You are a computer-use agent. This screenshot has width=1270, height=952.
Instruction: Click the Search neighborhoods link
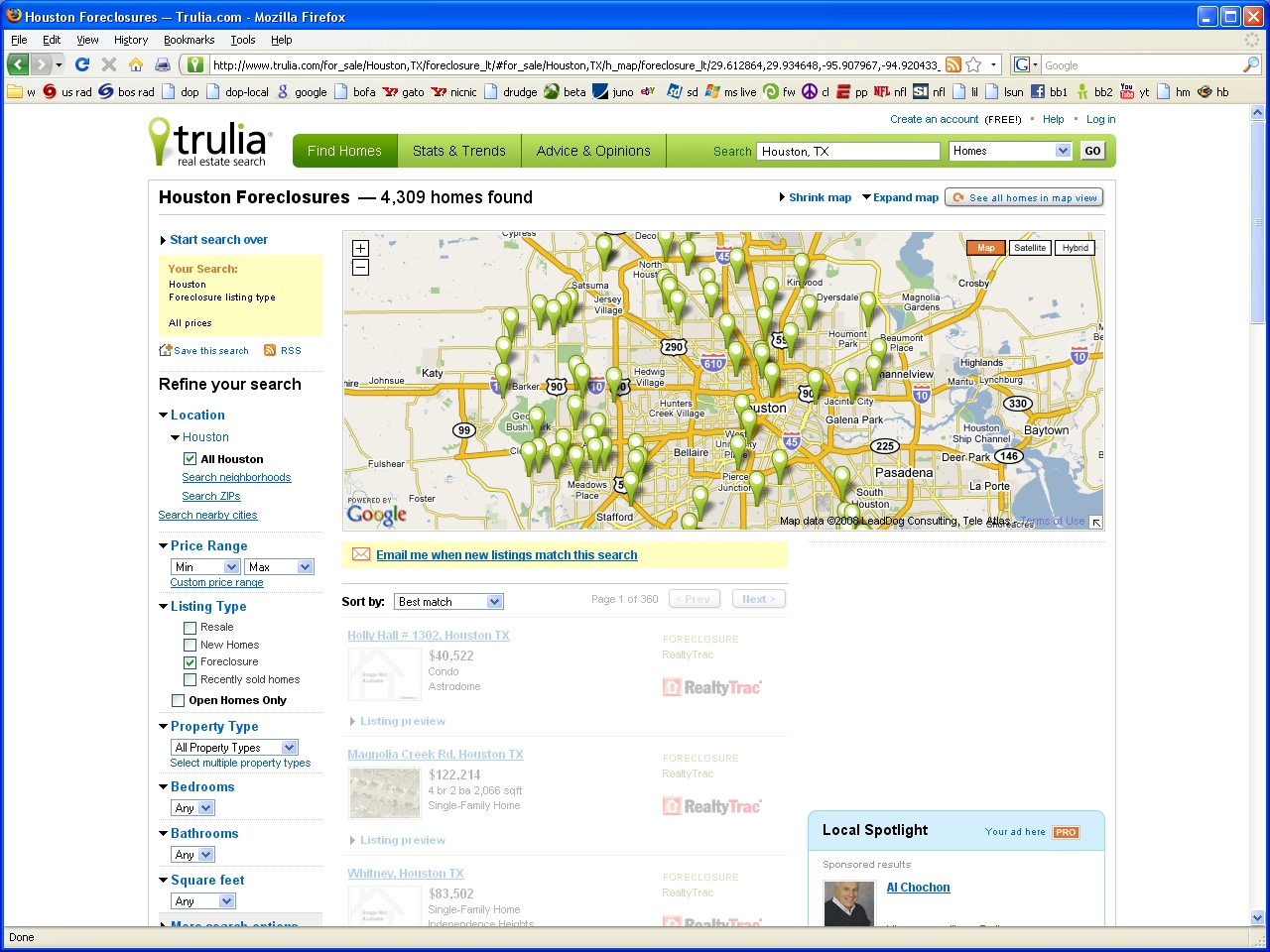click(x=236, y=478)
